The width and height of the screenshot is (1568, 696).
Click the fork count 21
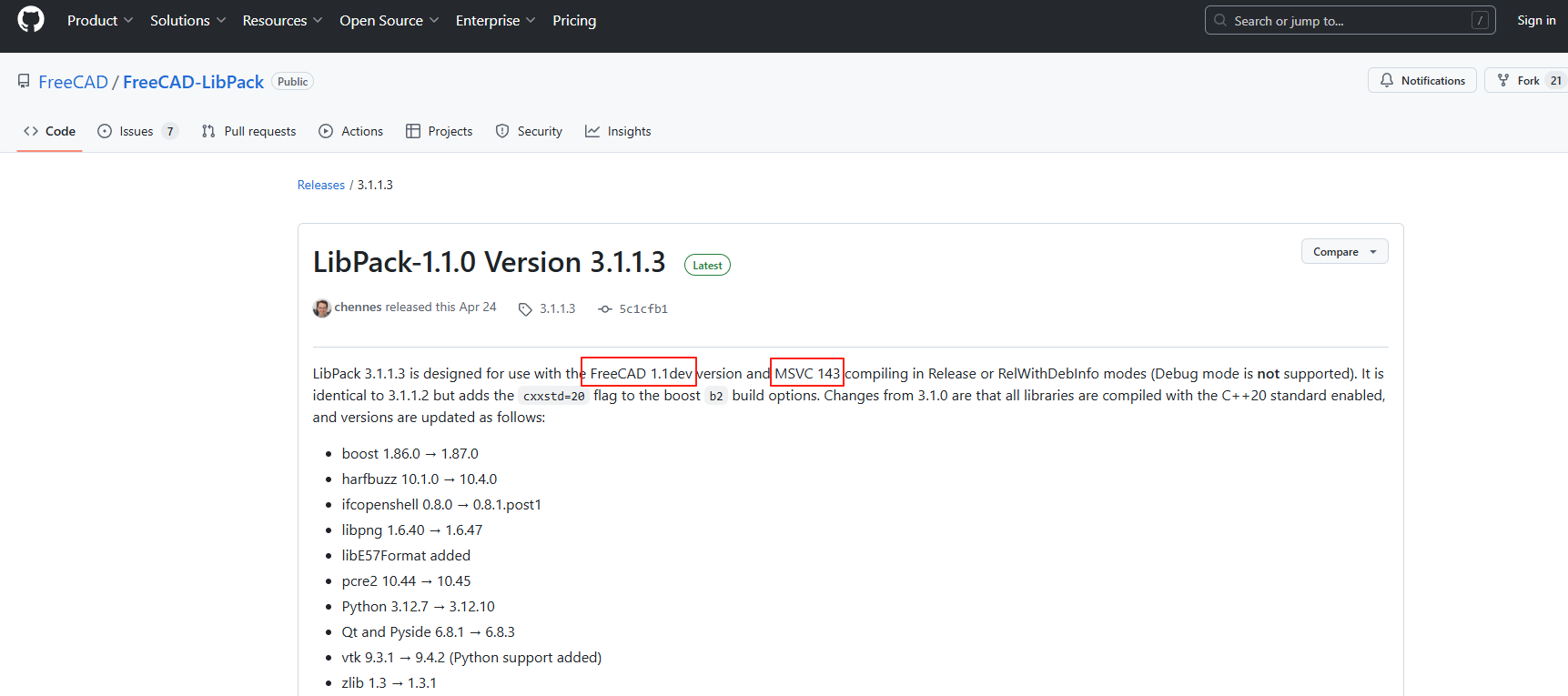click(1556, 80)
